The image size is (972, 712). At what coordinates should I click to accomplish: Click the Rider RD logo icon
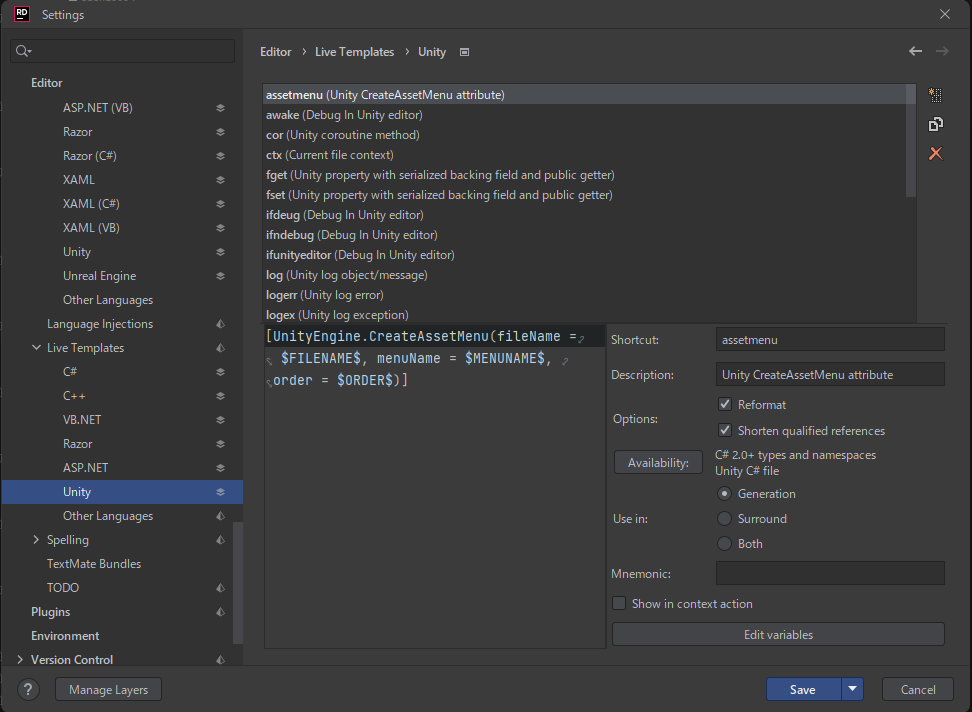pyautogui.click(x=22, y=14)
